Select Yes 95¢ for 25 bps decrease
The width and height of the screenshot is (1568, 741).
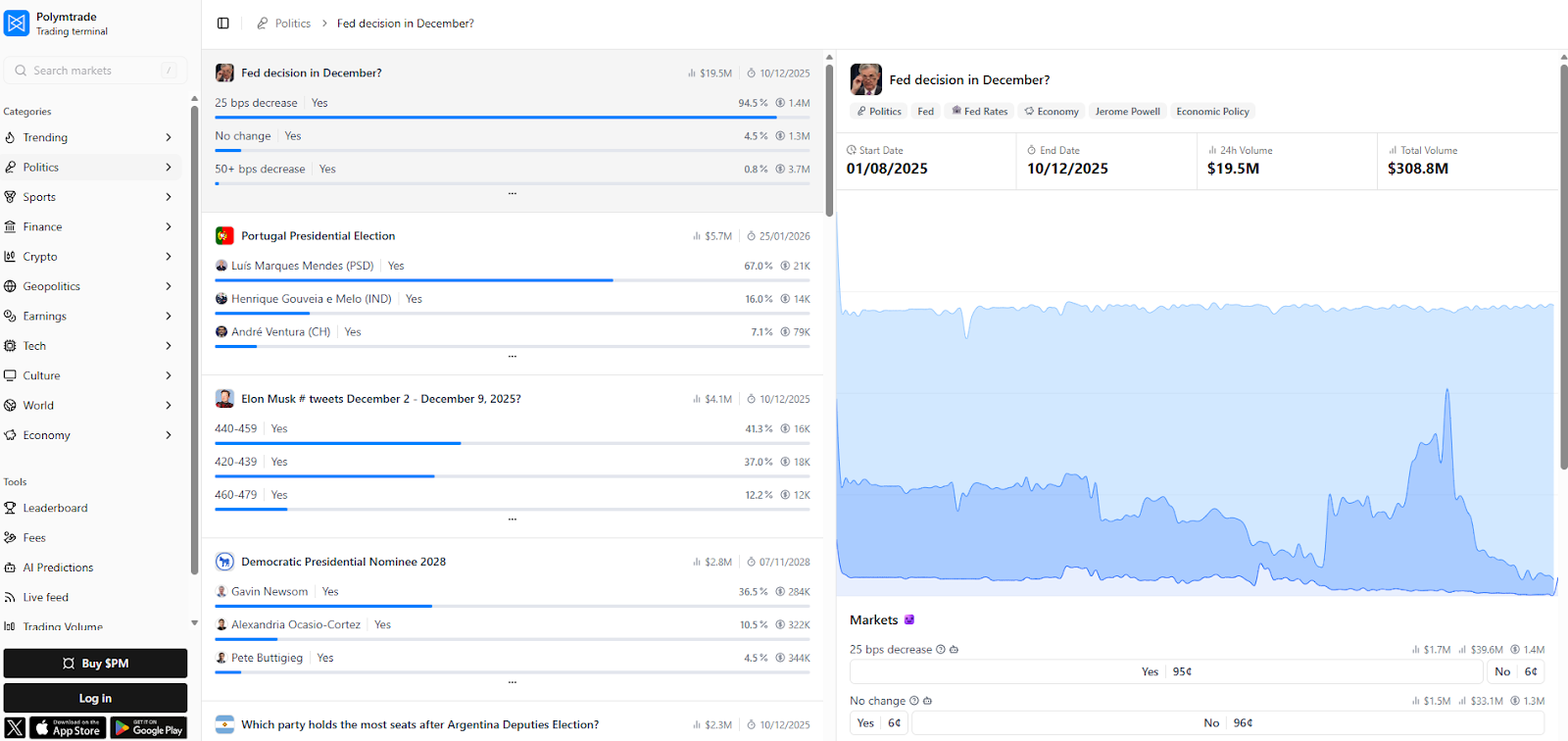coord(1165,671)
